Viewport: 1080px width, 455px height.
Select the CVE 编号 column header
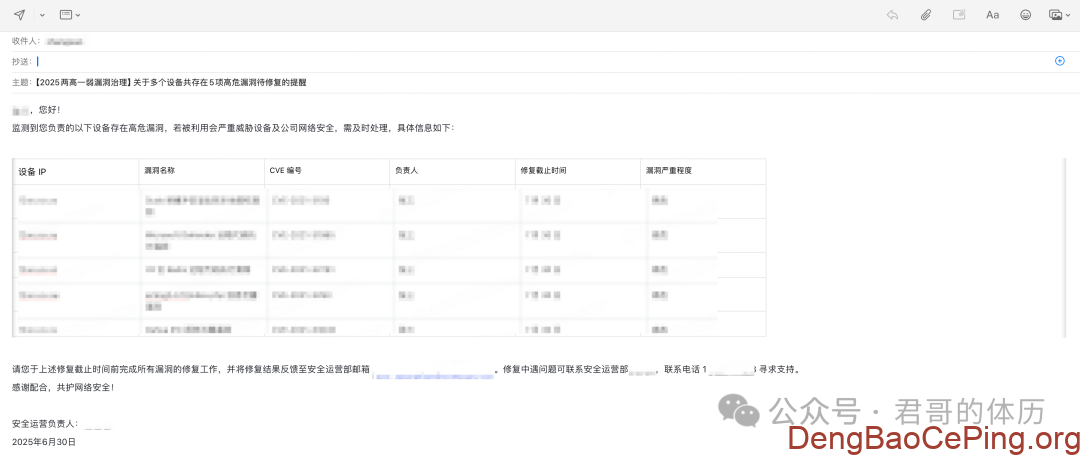pyautogui.click(x=286, y=171)
